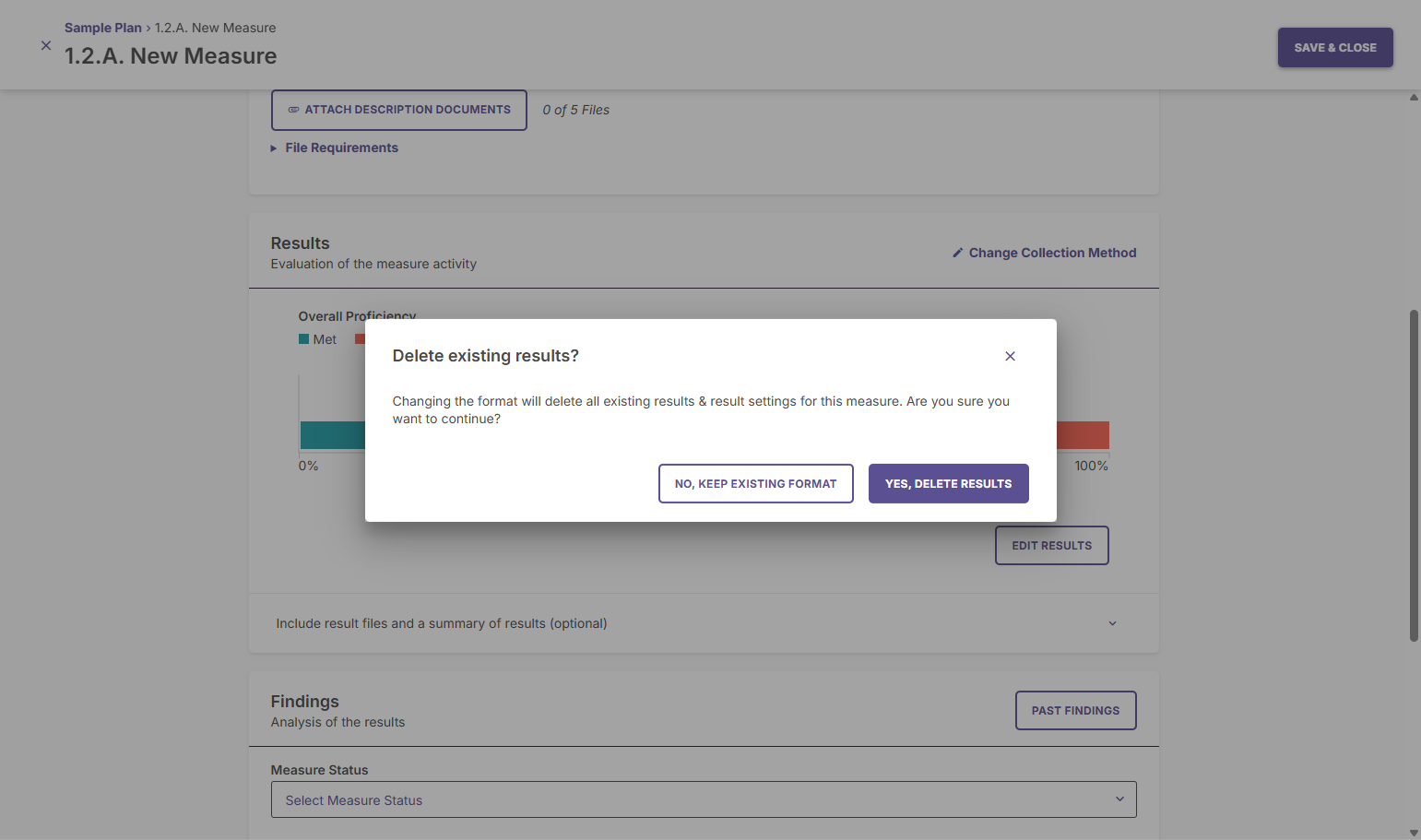Viewport: 1421px width, 840px height.
Task: Click Yes, Delete Results button
Action: (948, 483)
